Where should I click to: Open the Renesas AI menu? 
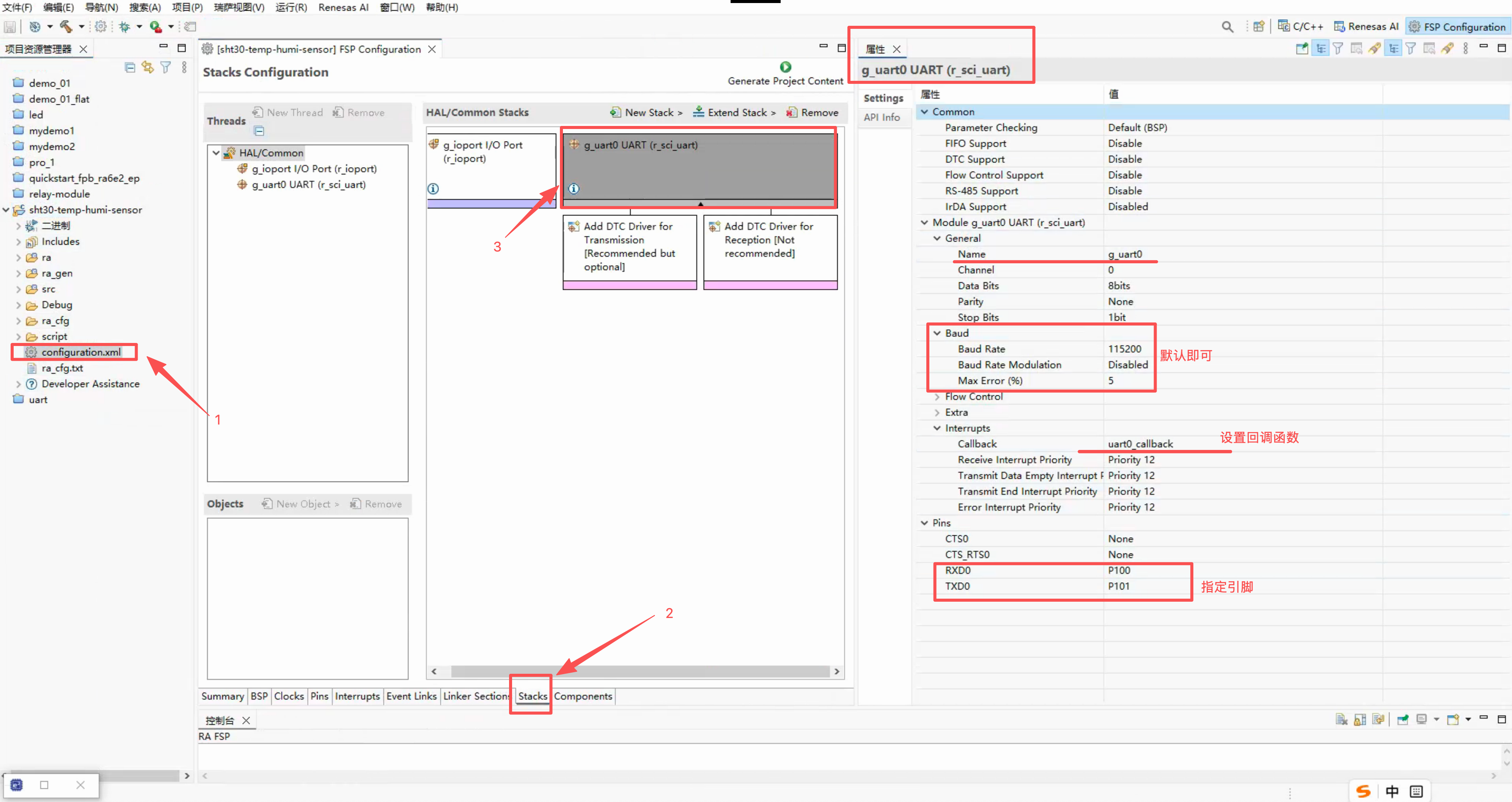pyautogui.click(x=343, y=7)
